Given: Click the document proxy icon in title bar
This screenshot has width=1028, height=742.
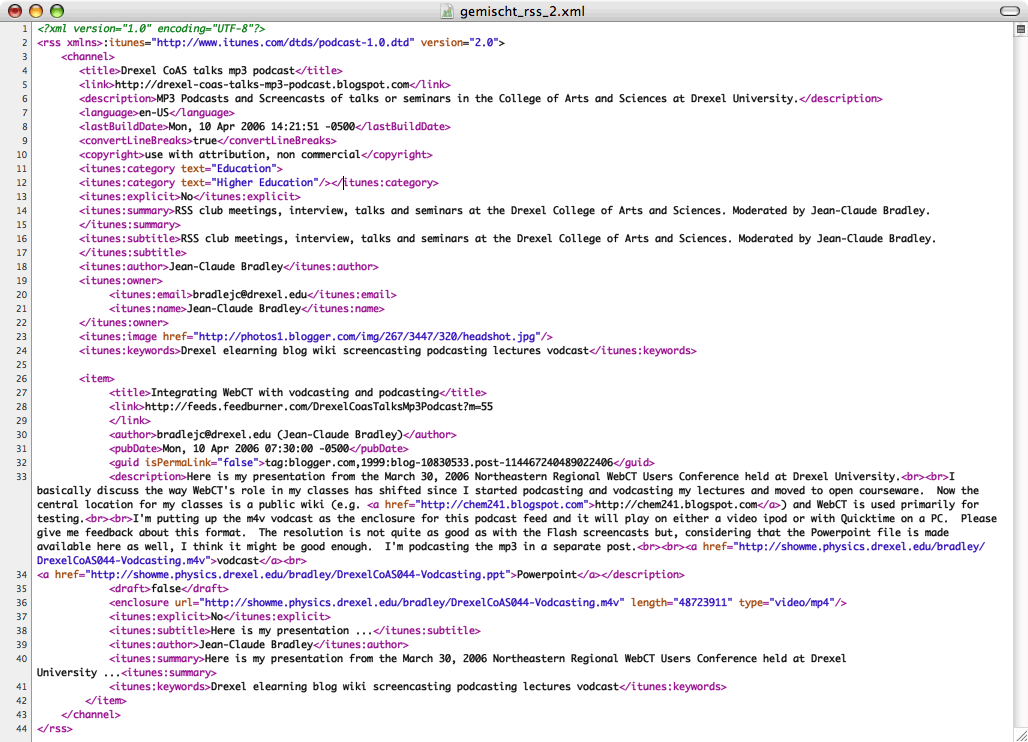Looking at the screenshot, I should 451,10.
